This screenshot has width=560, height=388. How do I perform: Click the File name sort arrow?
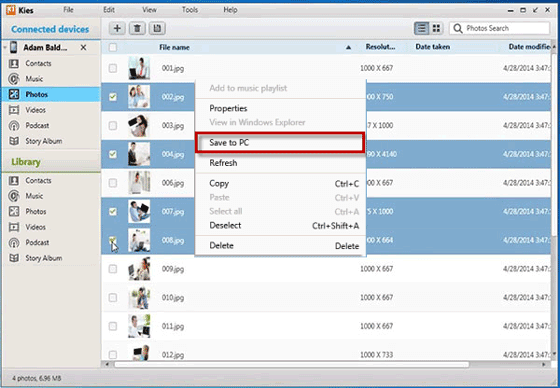[x=349, y=48]
